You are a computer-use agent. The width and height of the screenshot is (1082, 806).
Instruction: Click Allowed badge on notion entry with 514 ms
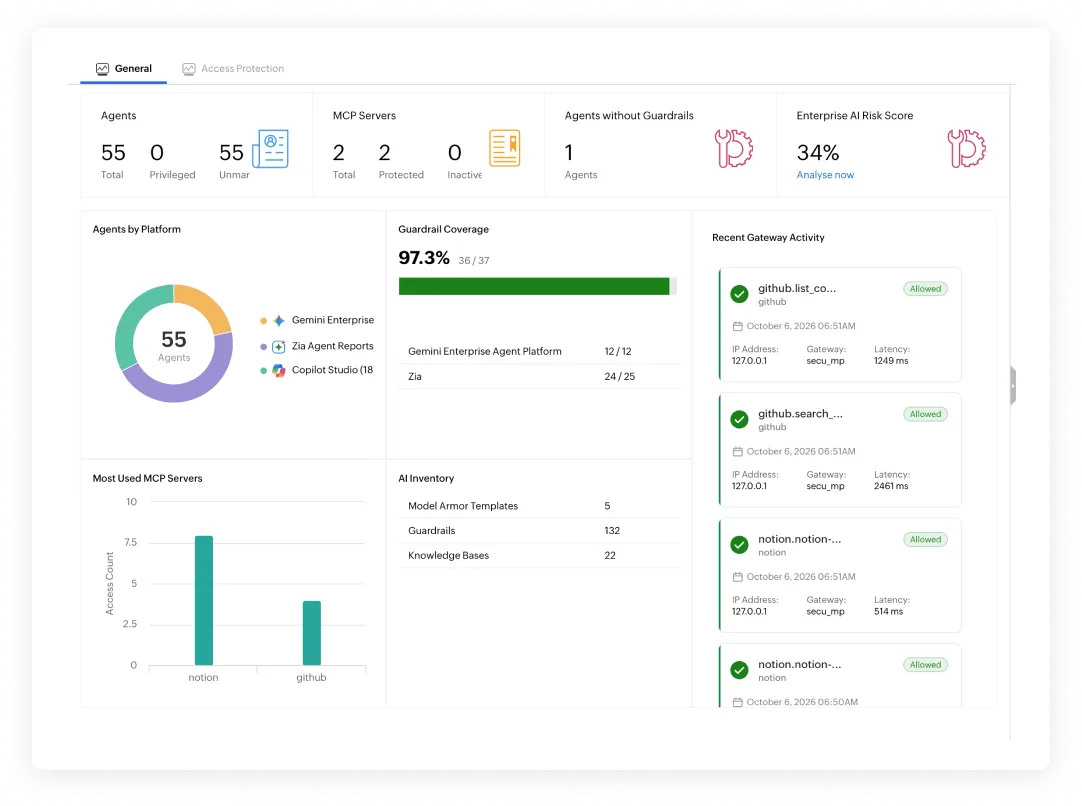tap(925, 540)
